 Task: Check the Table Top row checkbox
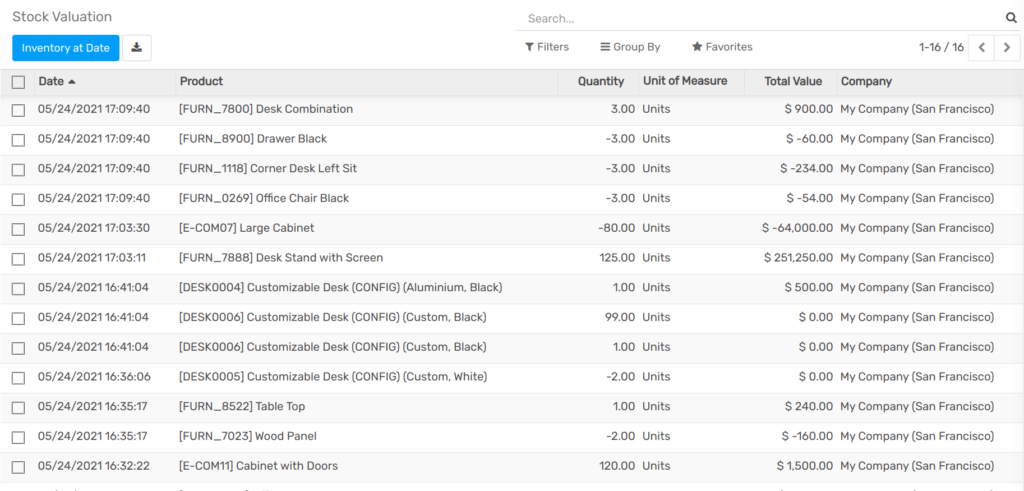[18, 407]
